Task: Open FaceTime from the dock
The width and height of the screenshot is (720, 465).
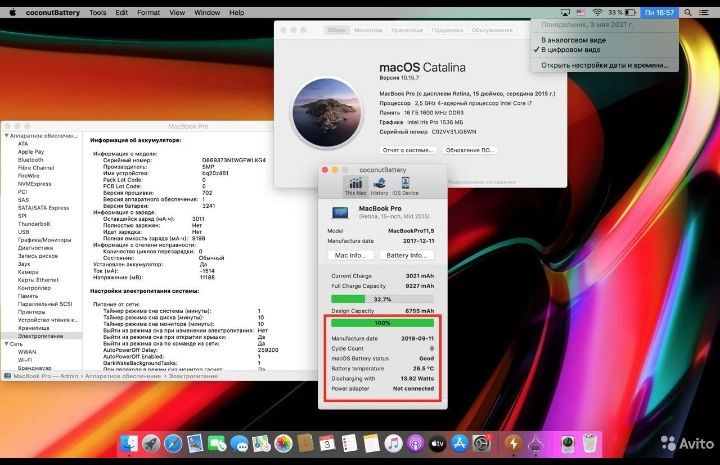Action: coord(217,444)
